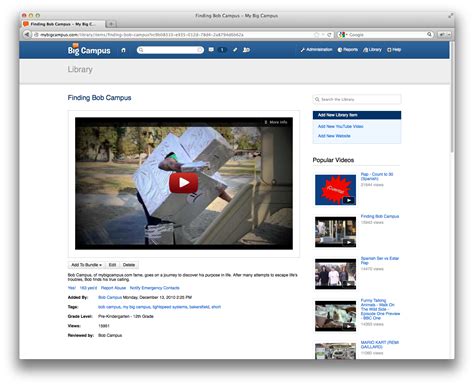Open Funny Talking Animals video thumbnail
The height and width of the screenshot is (386, 474).
335,316
